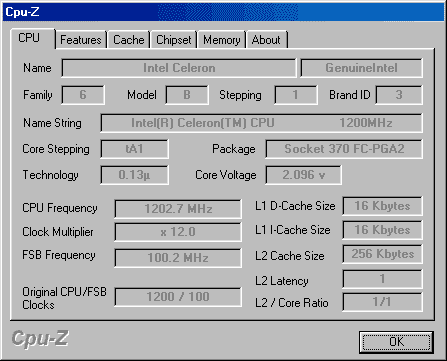447x361 pixels.
Task: Click the L1 D-Cache Size value field
Action: [x=382, y=206]
